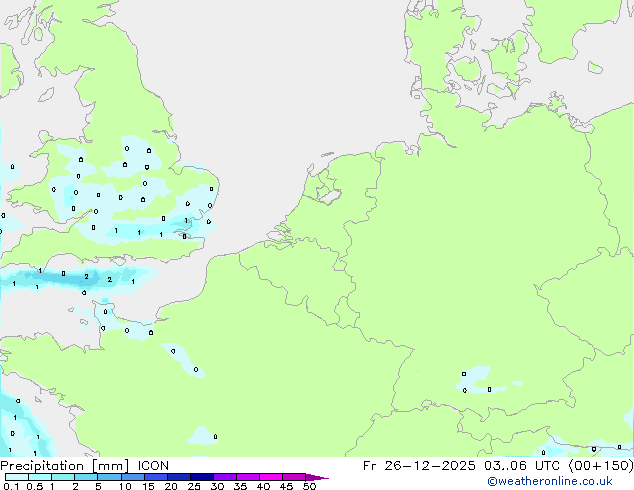The image size is (634, 490).
Task: Click the 25–30 mm legend color box
Action: (x=201, y=477)
